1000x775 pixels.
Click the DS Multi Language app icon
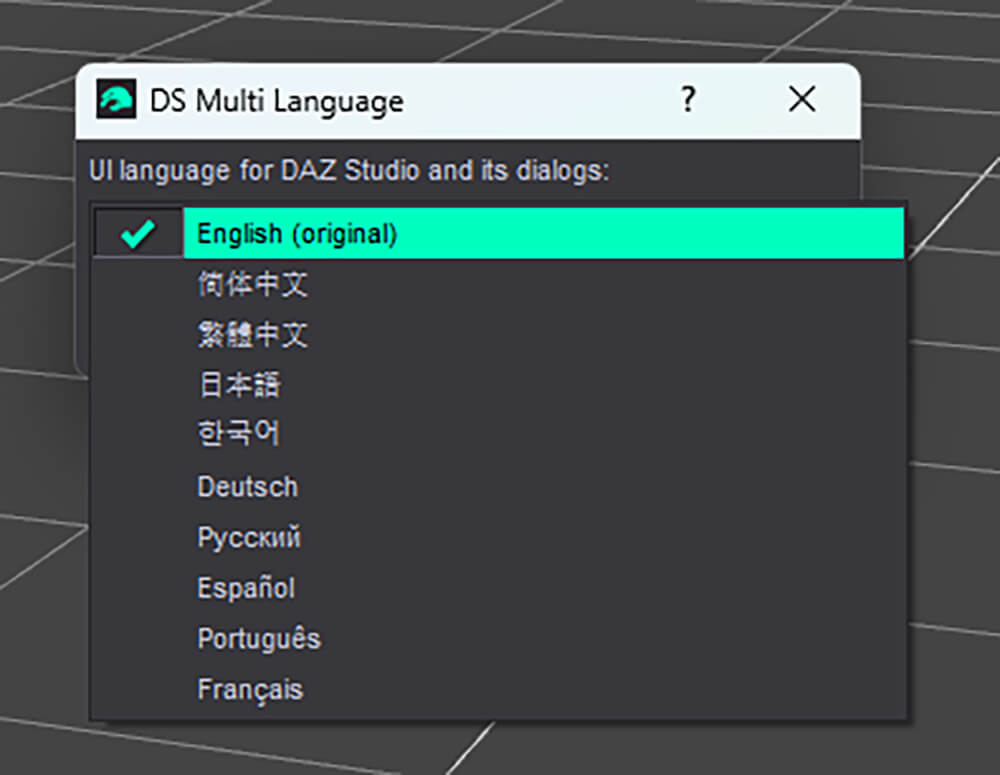116,99
